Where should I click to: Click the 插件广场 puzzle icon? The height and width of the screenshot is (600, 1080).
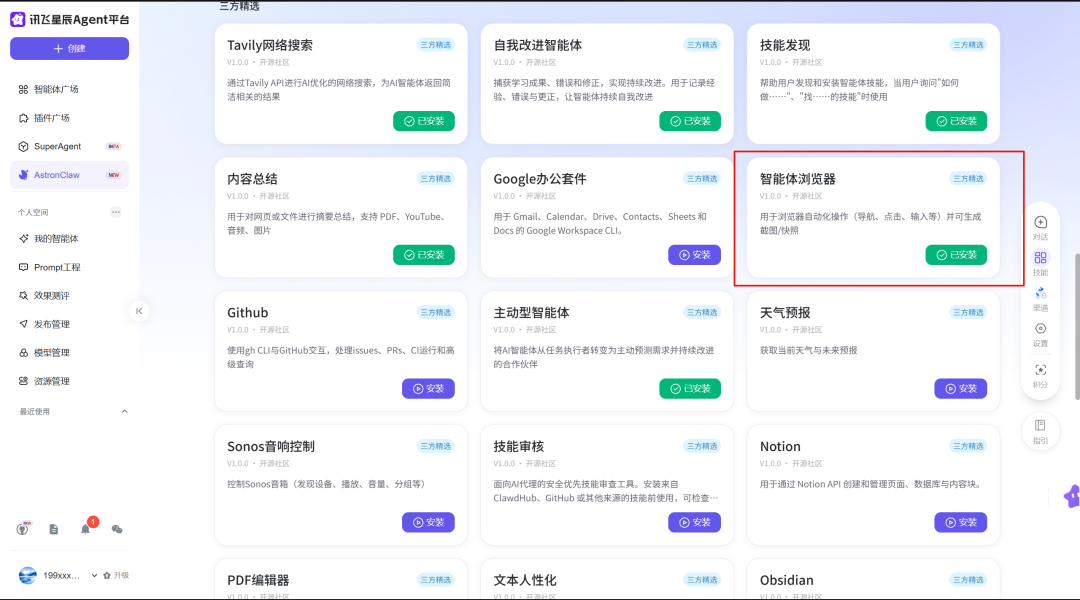coord(23,118)
